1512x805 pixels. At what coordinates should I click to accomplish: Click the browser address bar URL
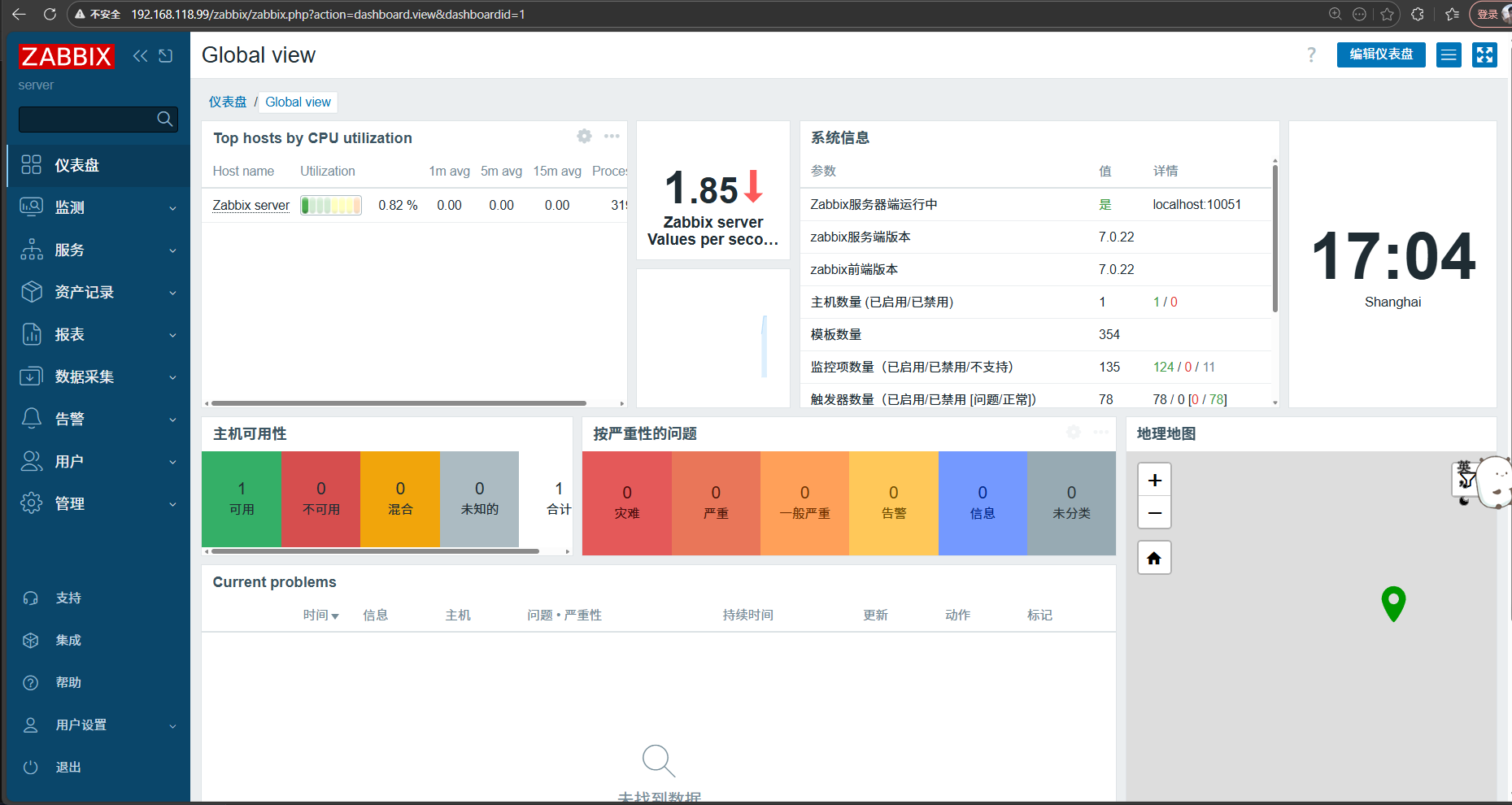coord(328,14)
